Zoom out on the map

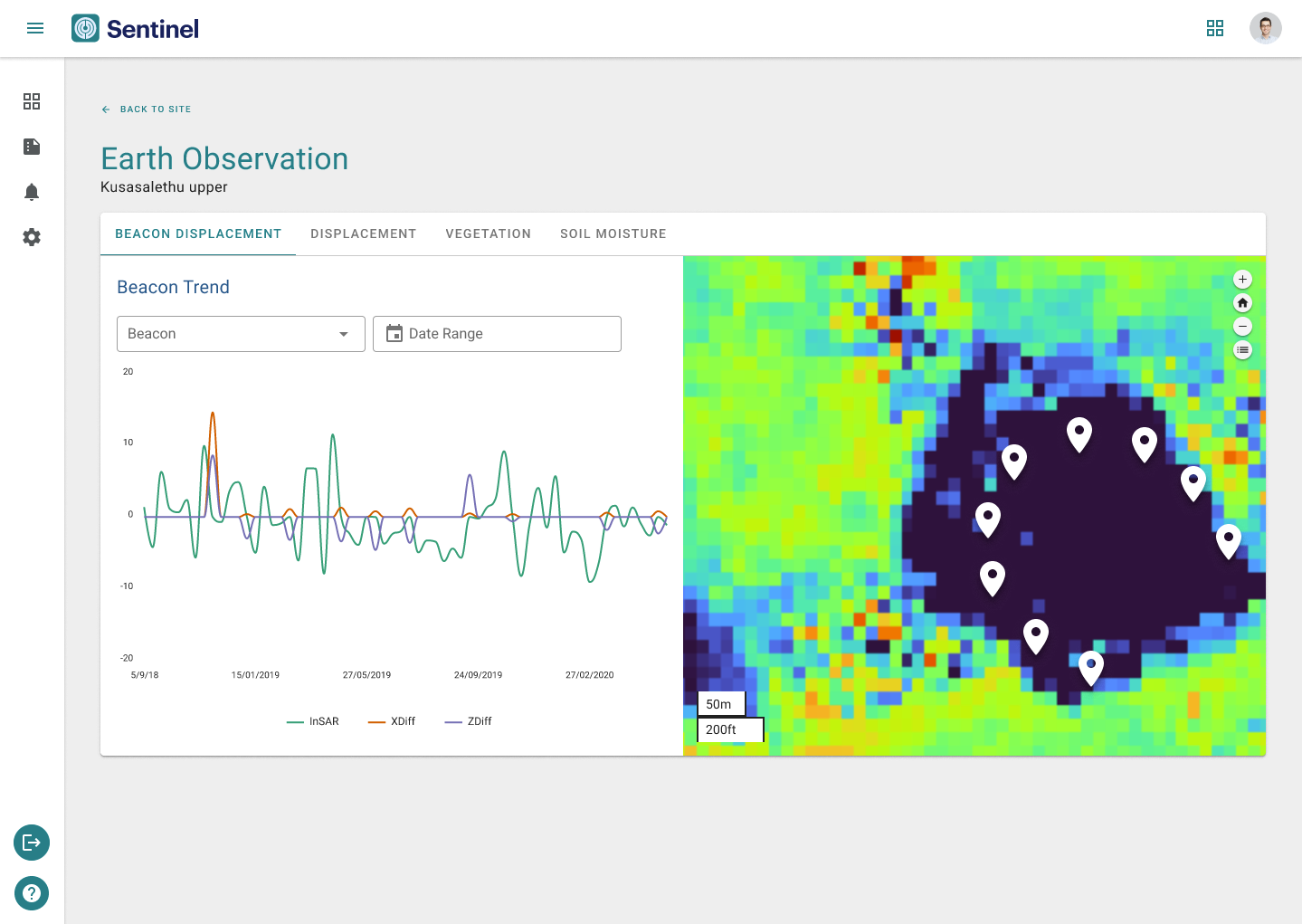1243,327
